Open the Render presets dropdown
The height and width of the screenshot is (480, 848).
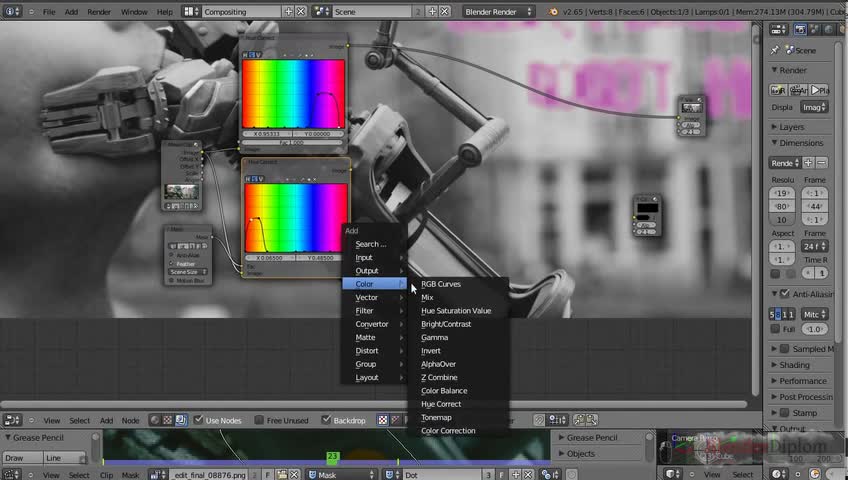click(785, 163)
